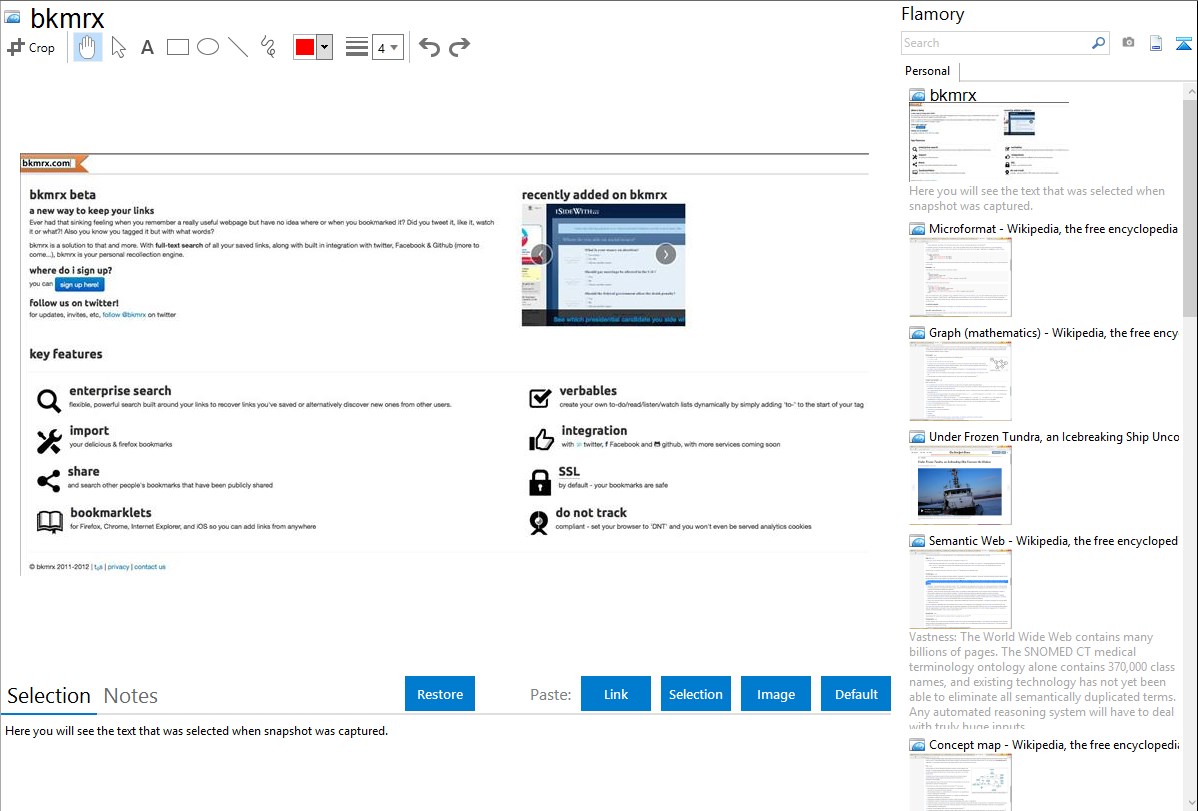Open the Semantic Web snapshot thumbnail
The height and width of the screenshot is (811, 1198).
pyautogui.click(x=960, y=589)
